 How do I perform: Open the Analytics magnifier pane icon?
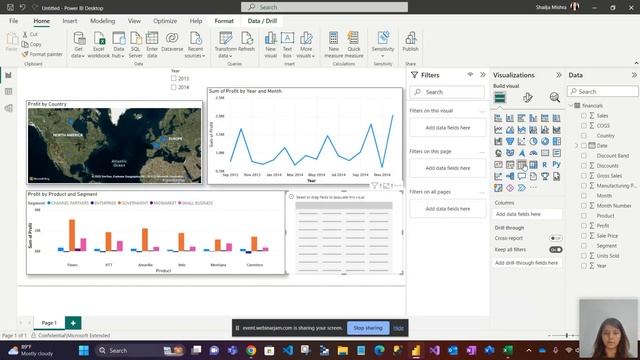[x=554, y=98]
